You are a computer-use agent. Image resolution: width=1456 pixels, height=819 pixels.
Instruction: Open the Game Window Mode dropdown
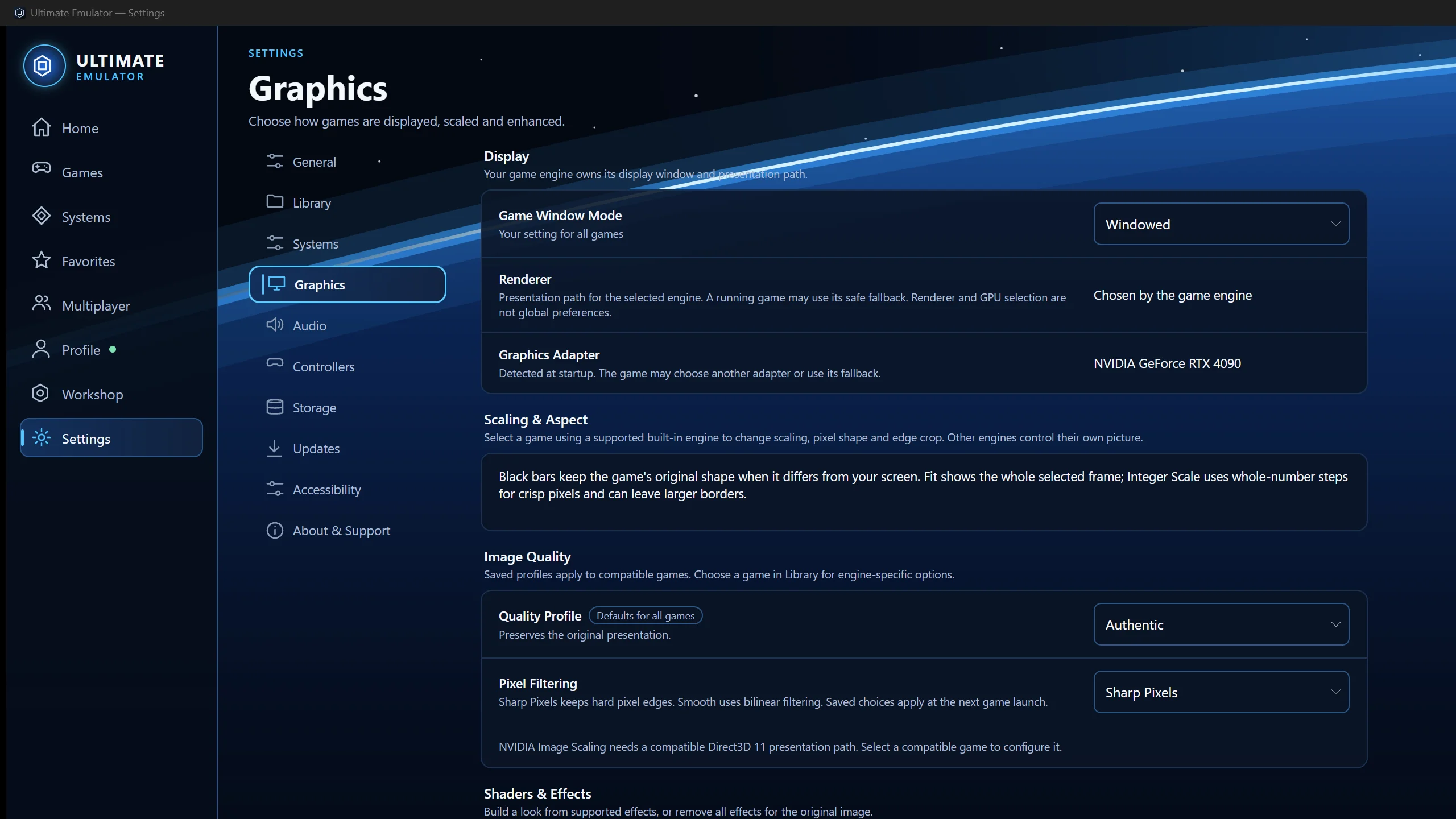tap(1221, 224)
